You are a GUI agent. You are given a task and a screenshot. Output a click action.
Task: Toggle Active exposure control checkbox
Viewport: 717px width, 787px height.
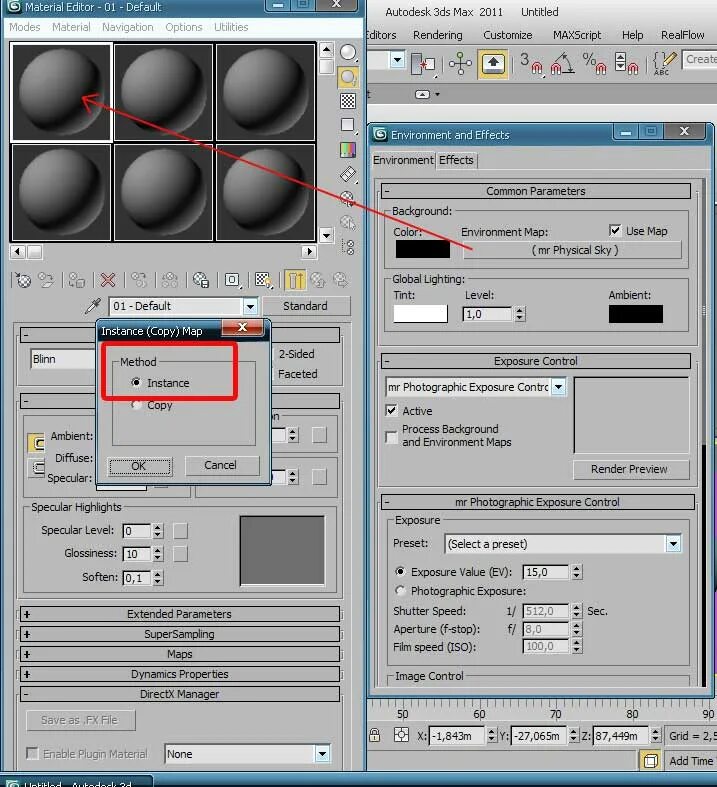tap(391, 410)
